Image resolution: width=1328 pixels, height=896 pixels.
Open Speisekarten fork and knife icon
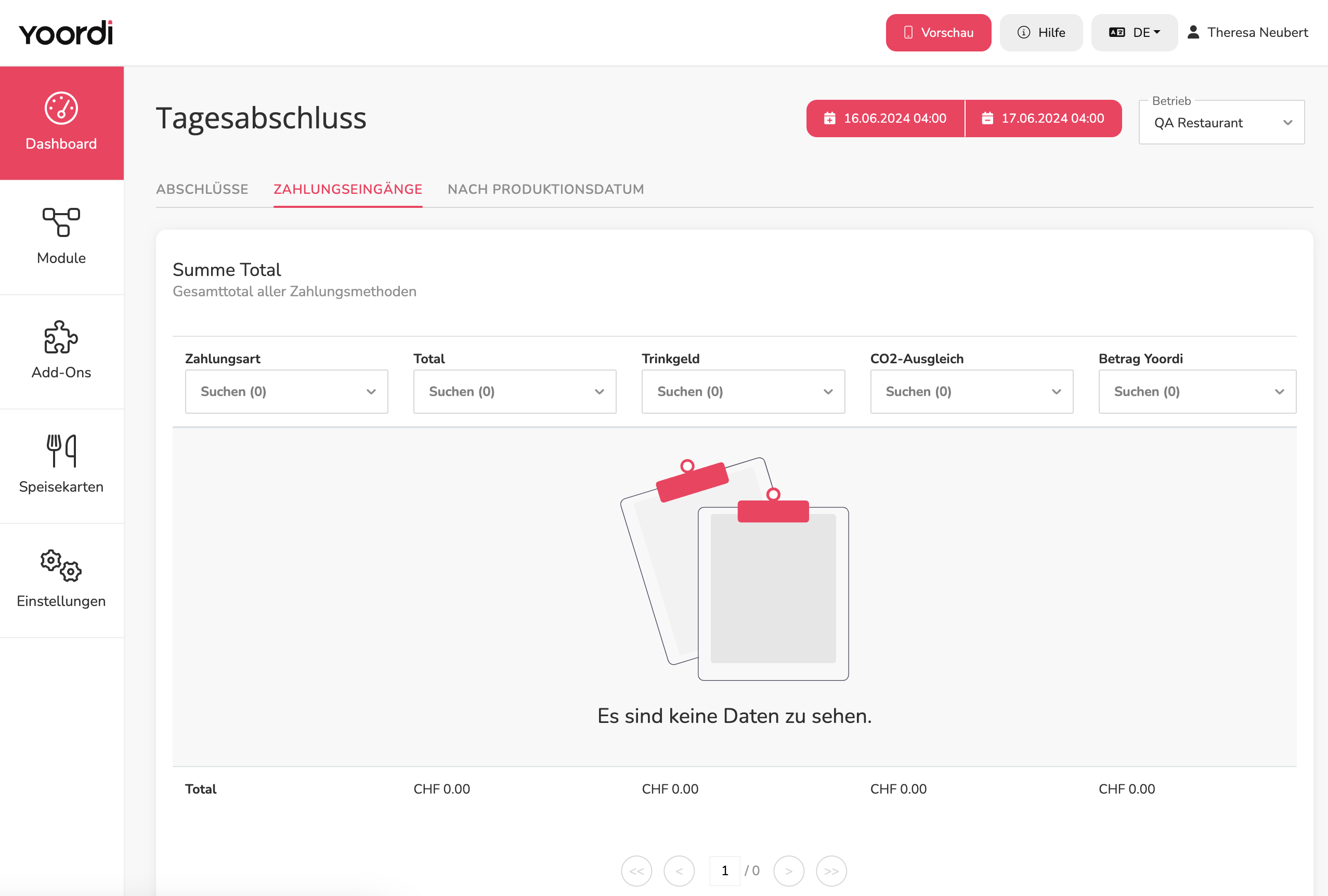click(x=61, y=451)
